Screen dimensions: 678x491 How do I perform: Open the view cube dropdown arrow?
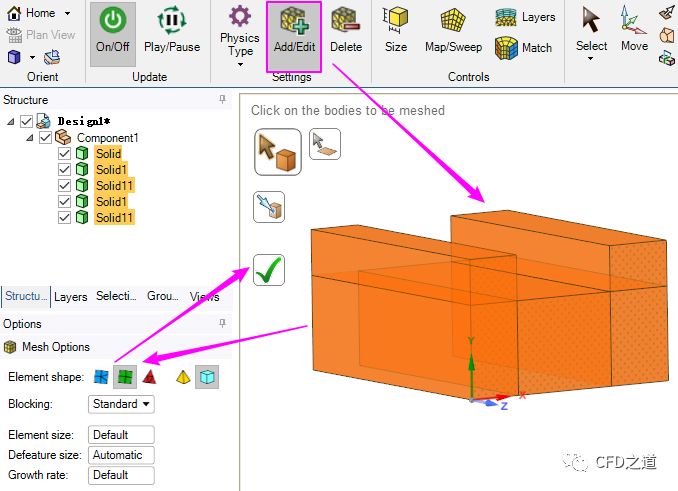pos(32,57)
